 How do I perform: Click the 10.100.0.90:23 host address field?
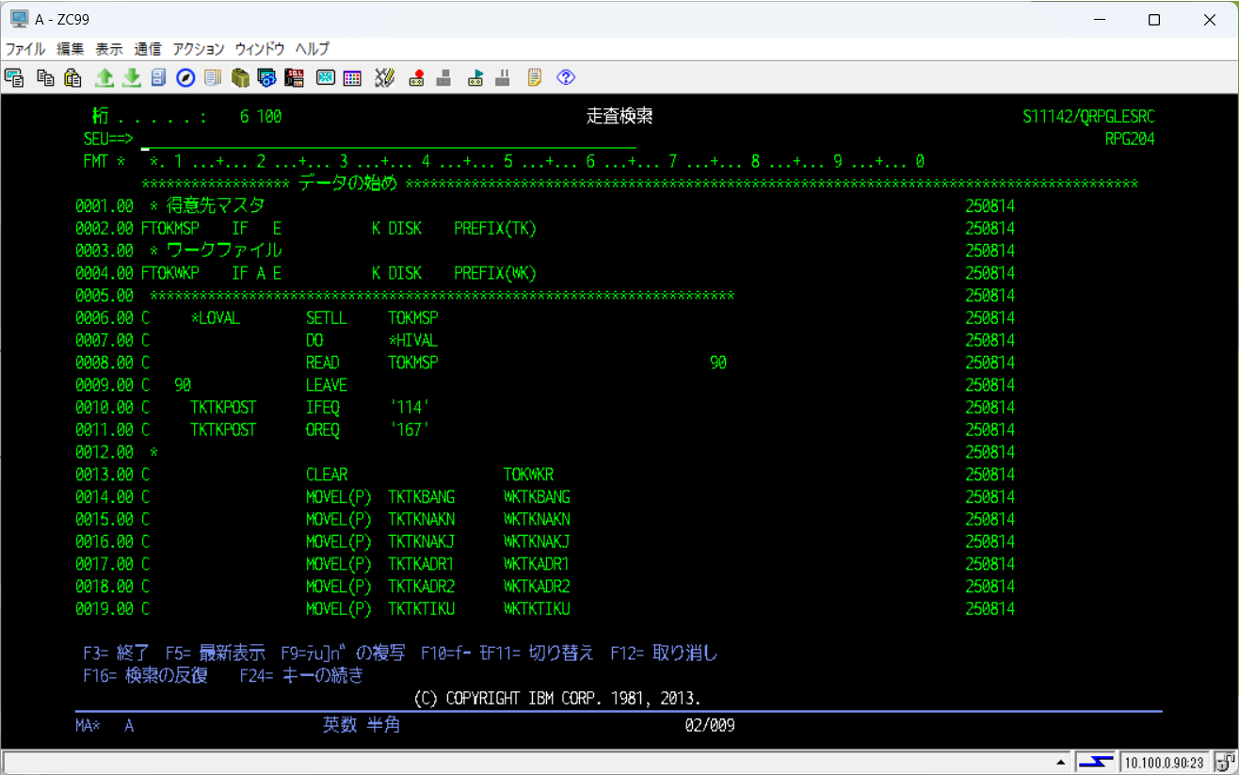1164,763
